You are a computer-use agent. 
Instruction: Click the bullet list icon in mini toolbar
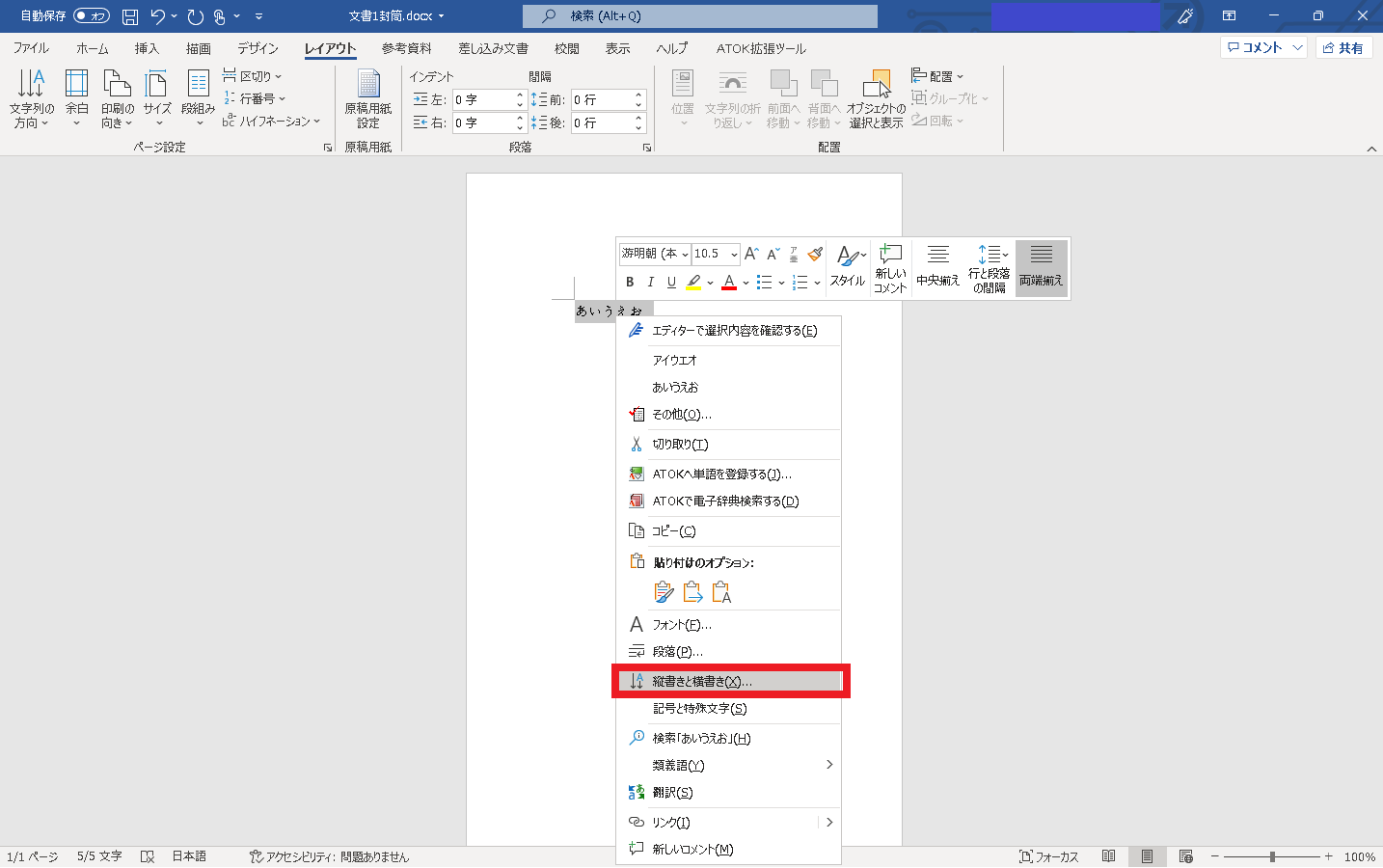(x=764, y=282)
